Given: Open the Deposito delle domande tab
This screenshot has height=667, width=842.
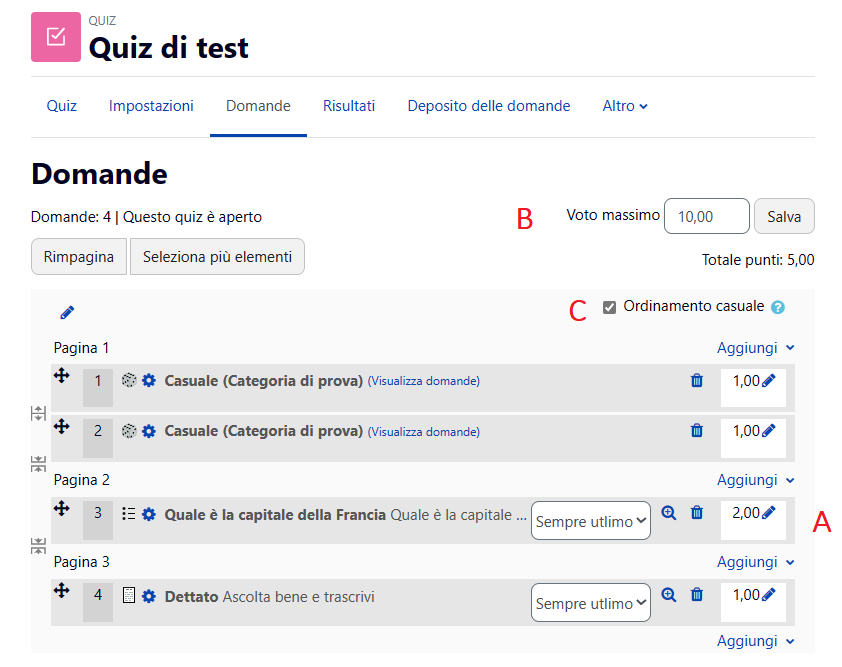Looking at the screenshot, I should (x=488, y=105).
